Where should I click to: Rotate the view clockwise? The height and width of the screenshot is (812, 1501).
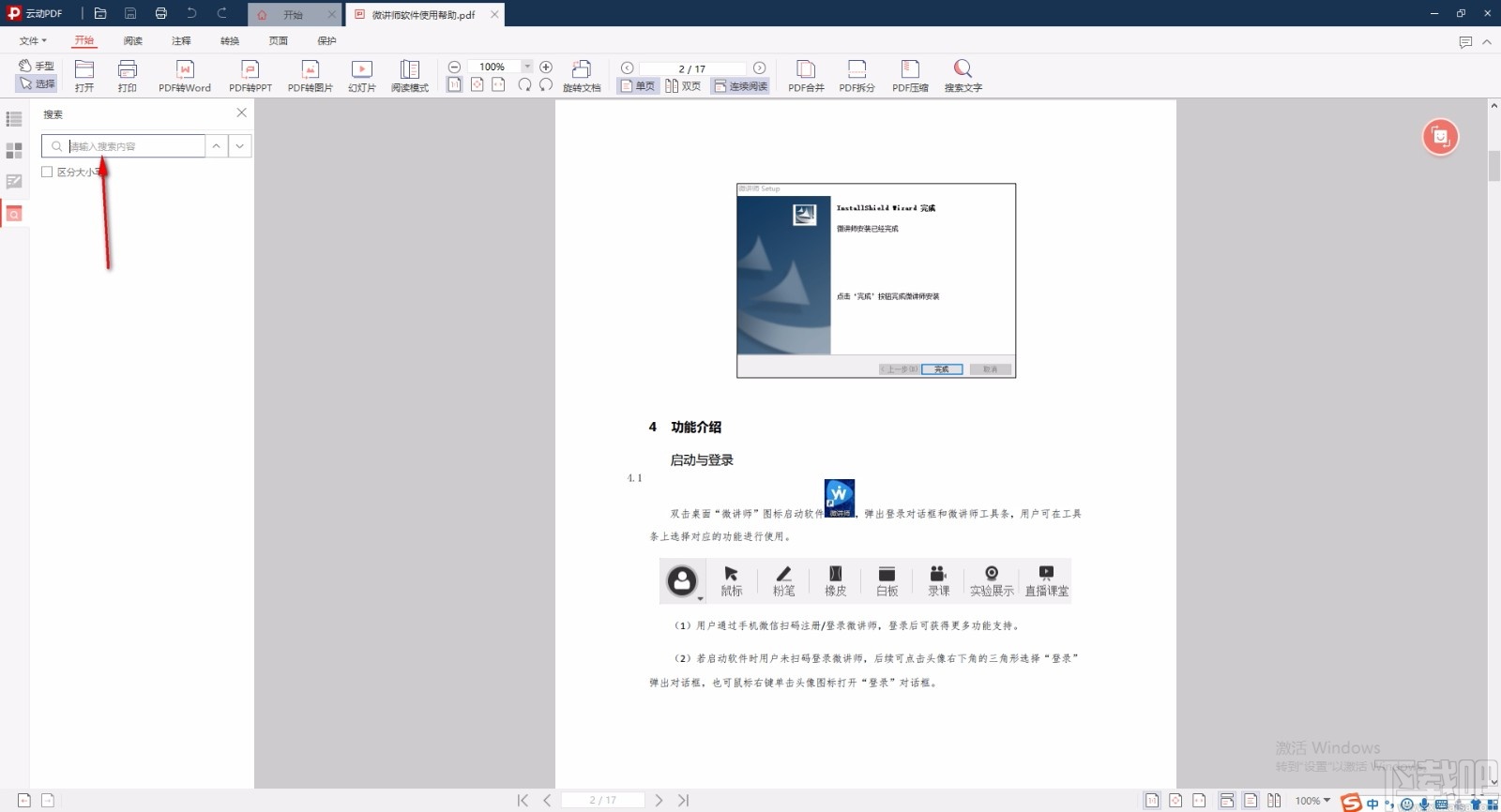(x=523, y=84)
